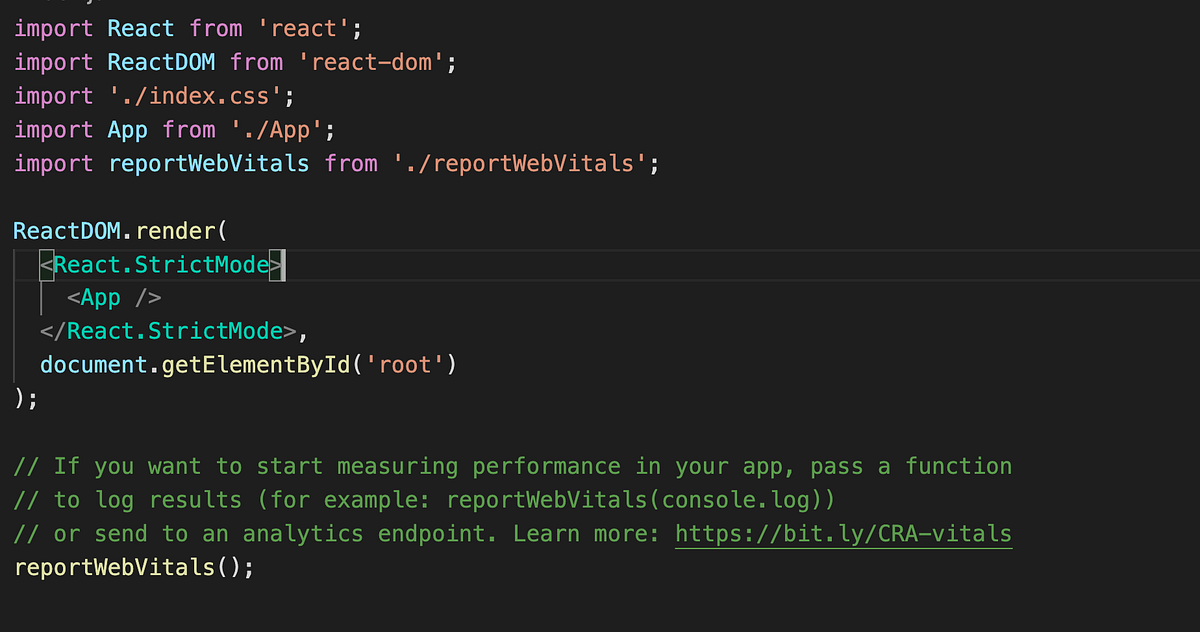Click the React.StrictMode opening tag
The width and height of the screenshot is (1200, 632).
(160, 264)
